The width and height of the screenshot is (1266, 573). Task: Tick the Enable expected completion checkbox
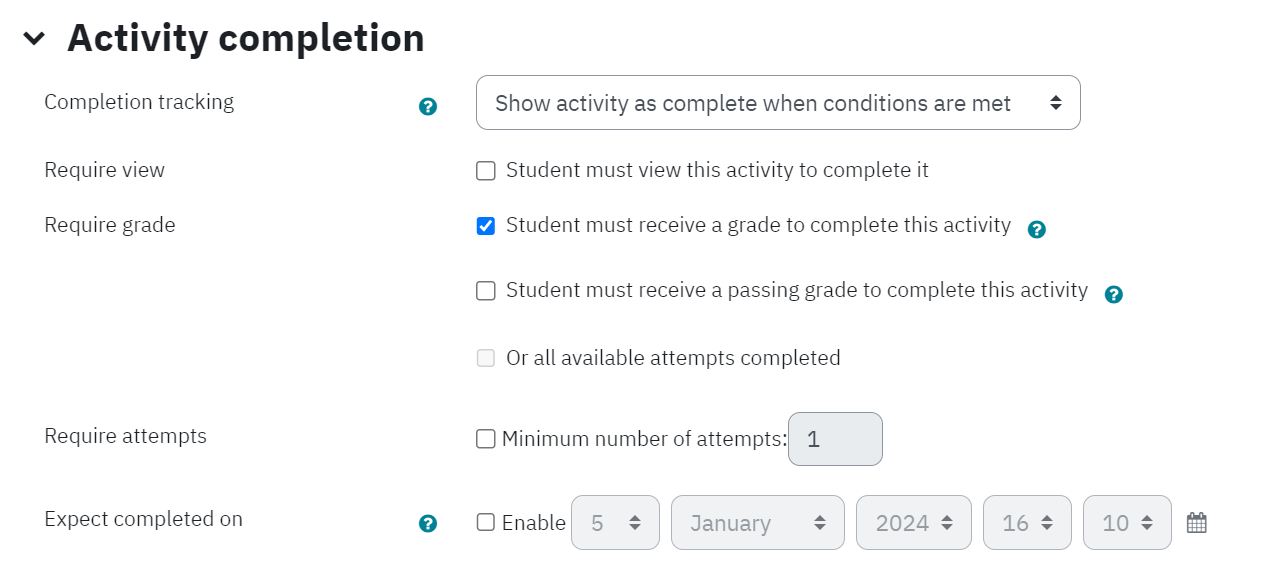486,522
